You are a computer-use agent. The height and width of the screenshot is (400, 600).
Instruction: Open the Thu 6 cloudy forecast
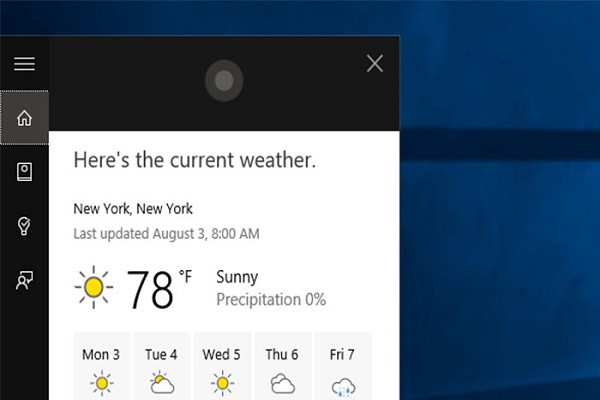tap(282, 367)
